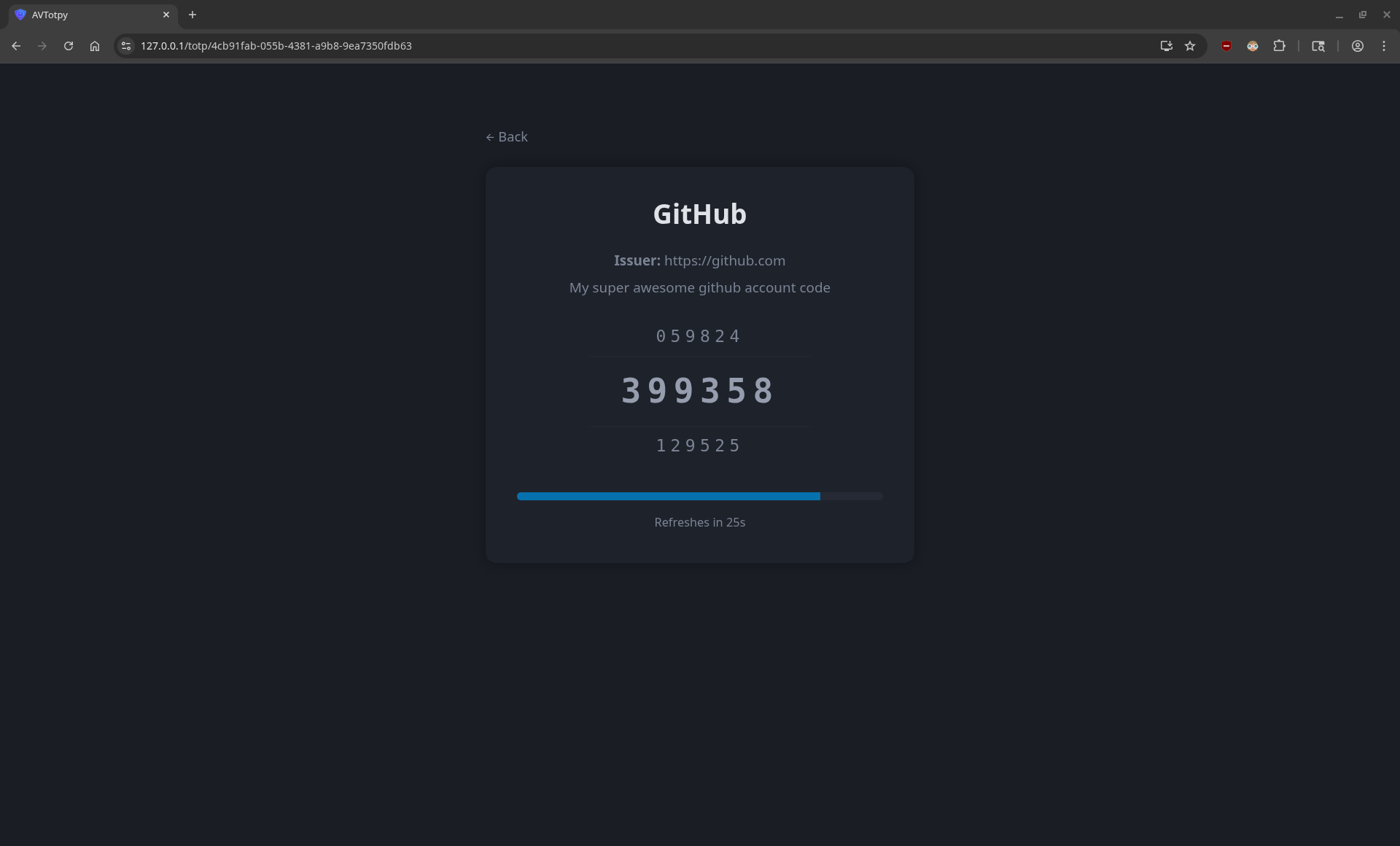Install app icon in address bar
Image resolution: width=1400 pixels, height=846 pixels.
(1166, 46)
